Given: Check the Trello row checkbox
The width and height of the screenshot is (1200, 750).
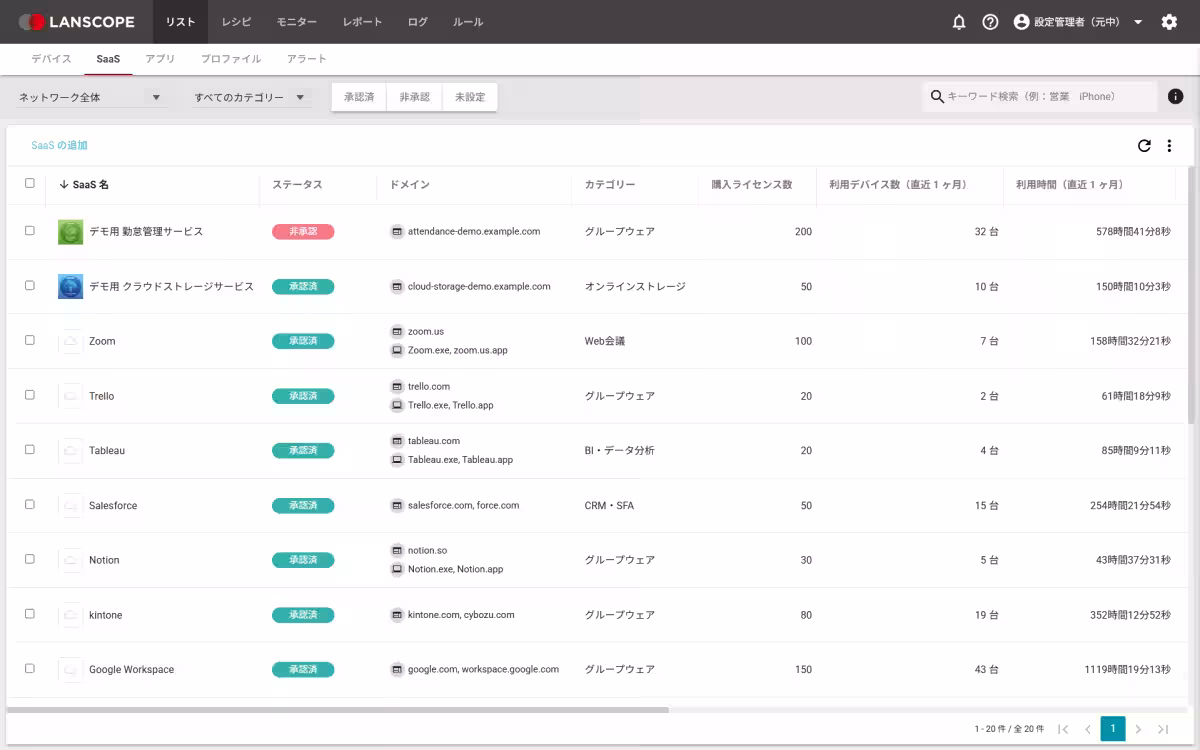Looking at the screenshot, I should [30, 395].
